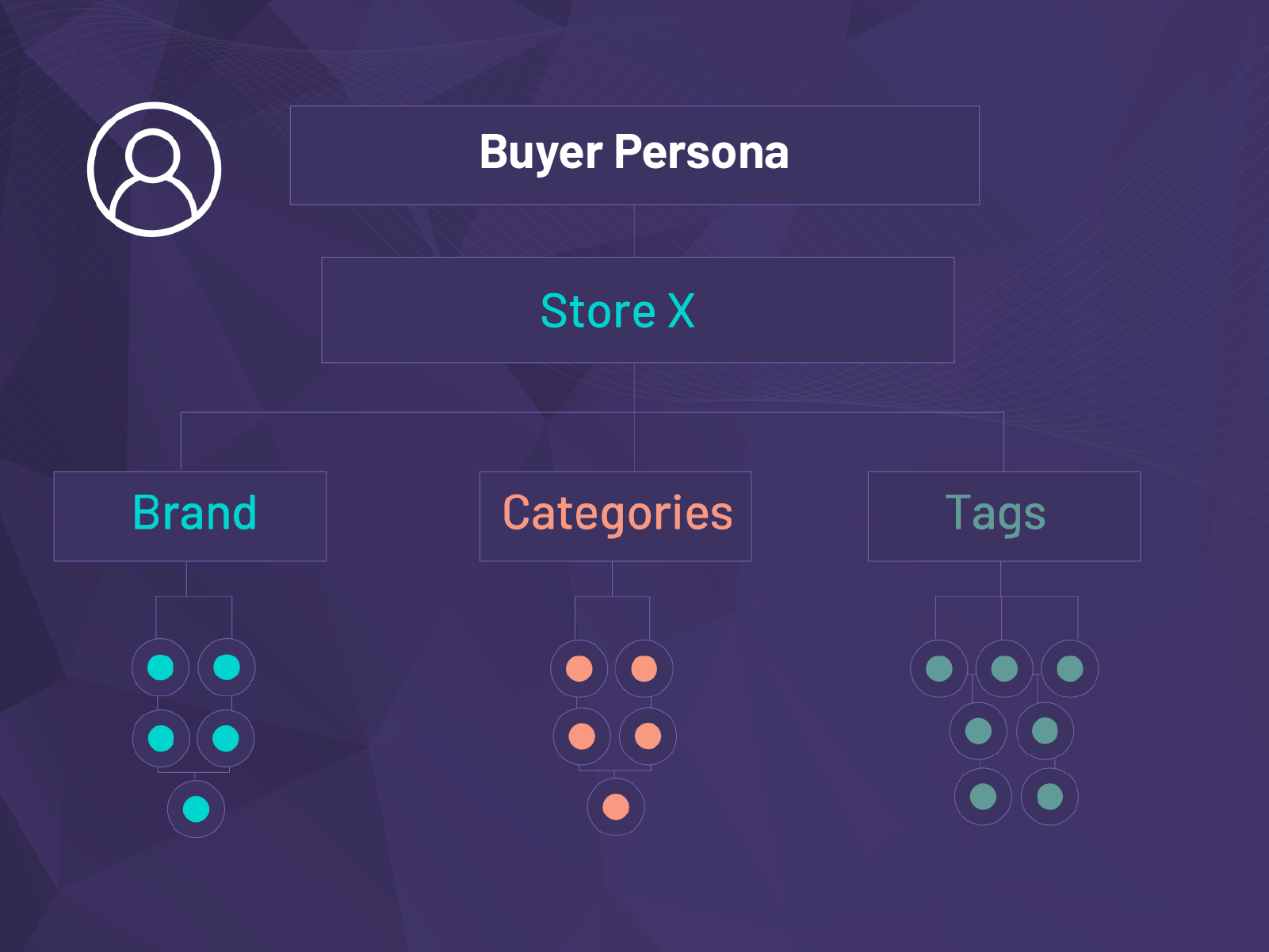Select the Buyer Persona box

point(634,155)
